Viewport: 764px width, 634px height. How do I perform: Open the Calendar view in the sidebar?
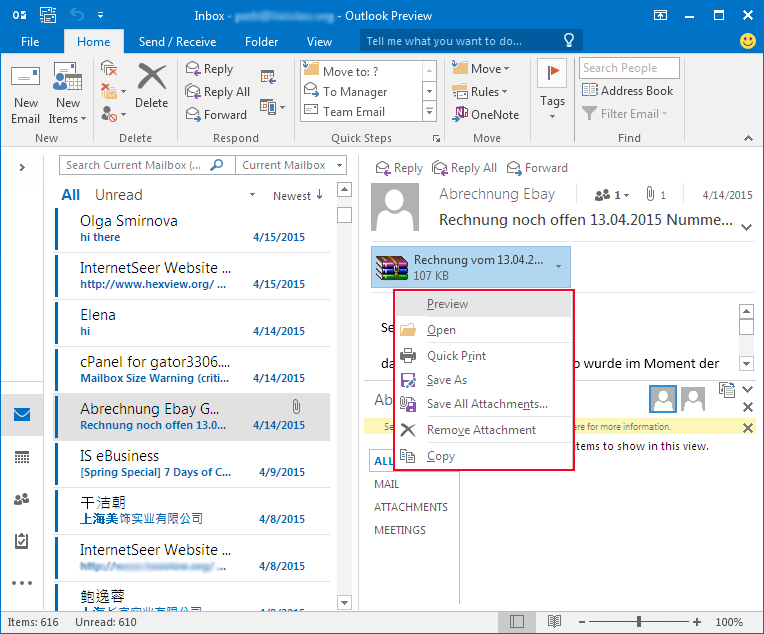coord(22,457)
